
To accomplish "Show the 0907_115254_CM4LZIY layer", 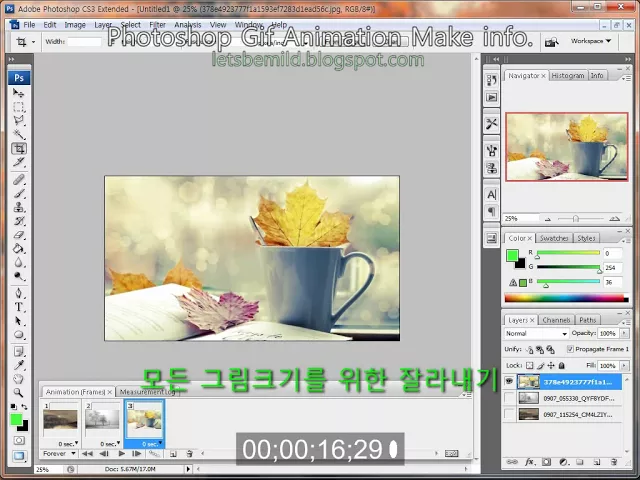I will click(509, 414).
